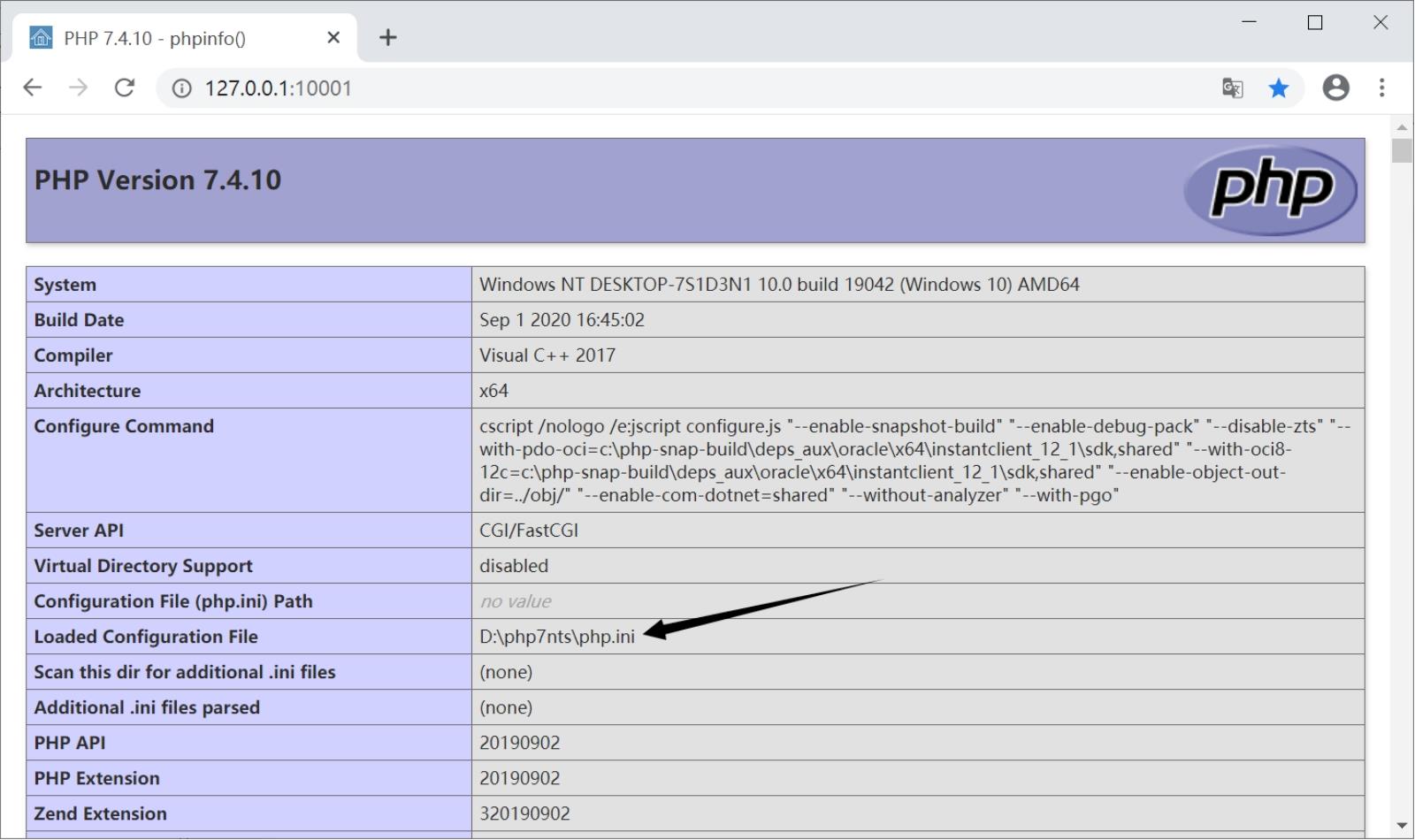
Task: Click the browser back arrow
Action: coord(33,88)
